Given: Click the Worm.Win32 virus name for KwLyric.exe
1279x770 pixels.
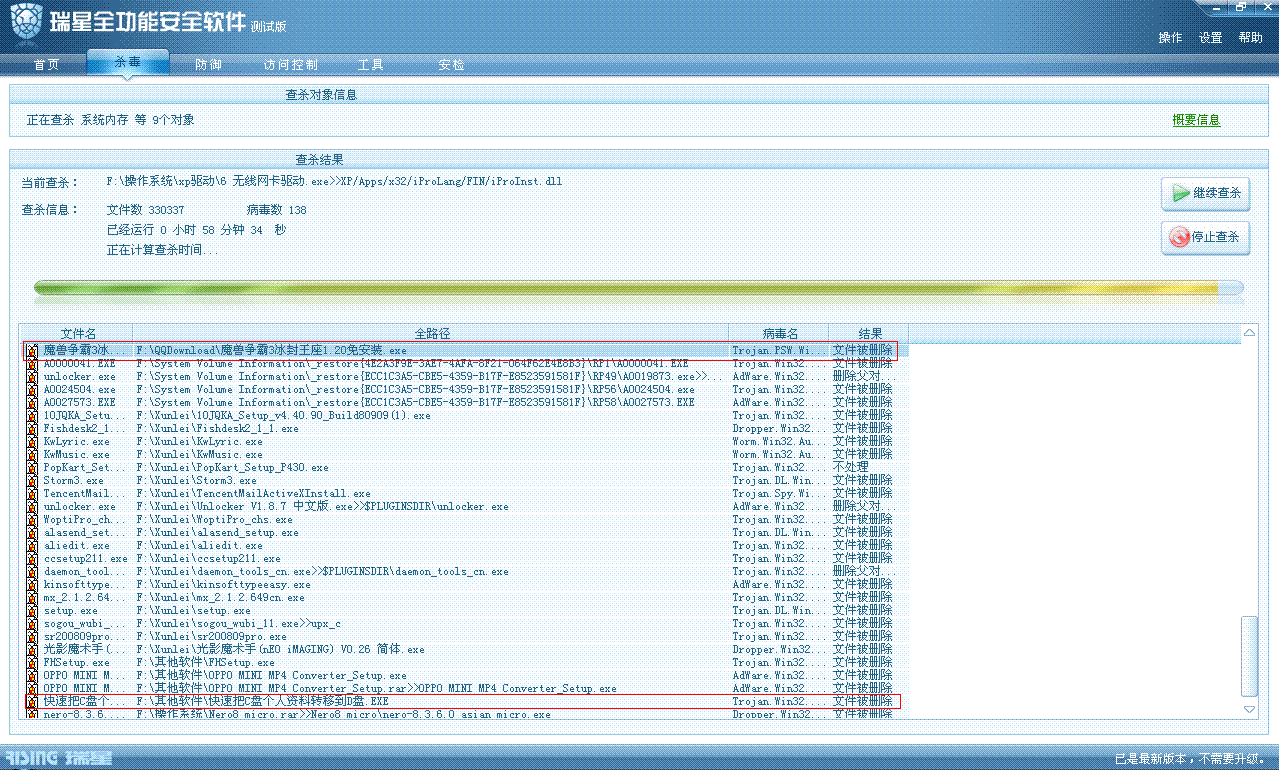Looking at the screenshot, I should [x=778, y=442].
